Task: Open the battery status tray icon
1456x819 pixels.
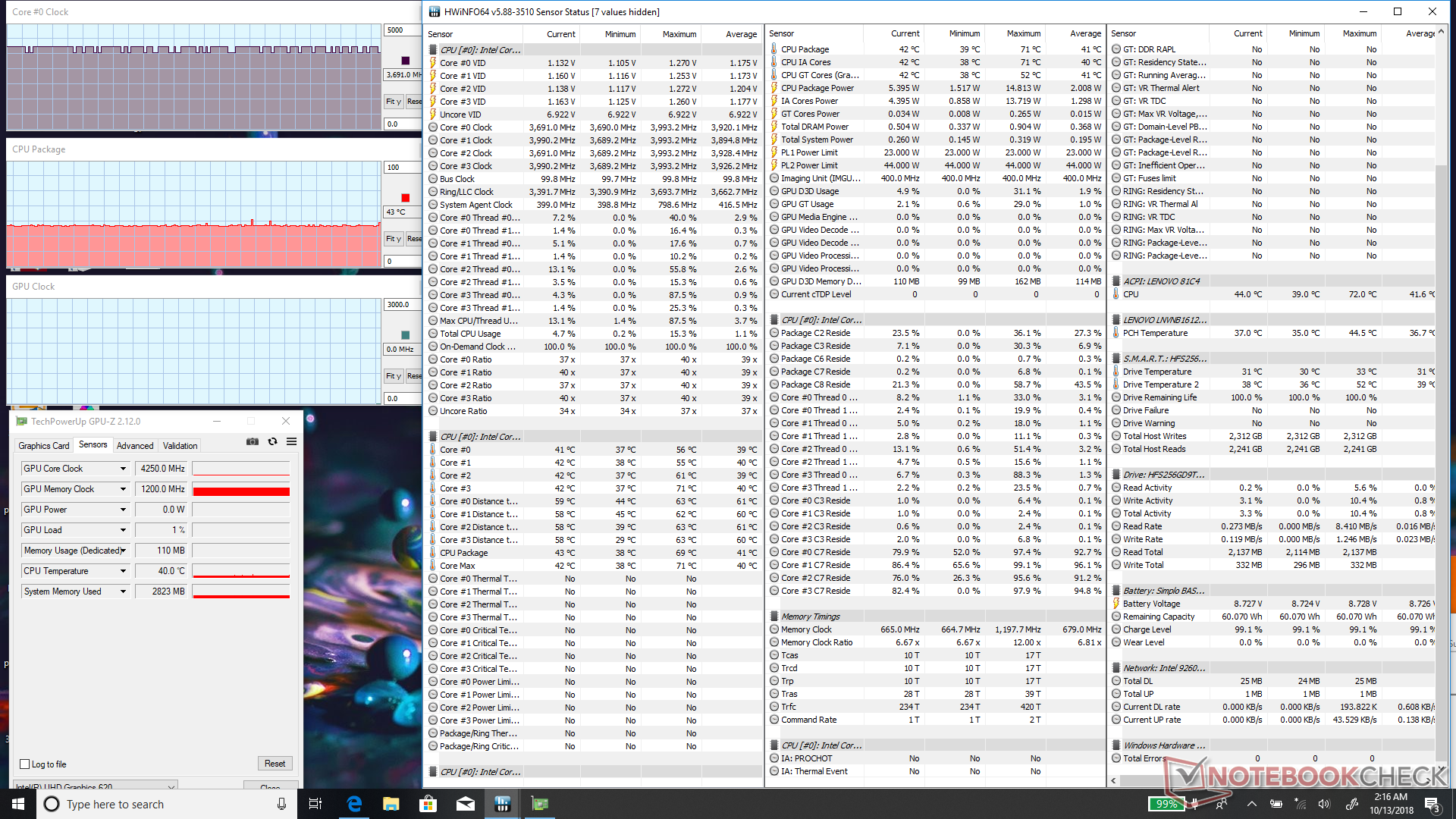Action: pos(1276,804)
